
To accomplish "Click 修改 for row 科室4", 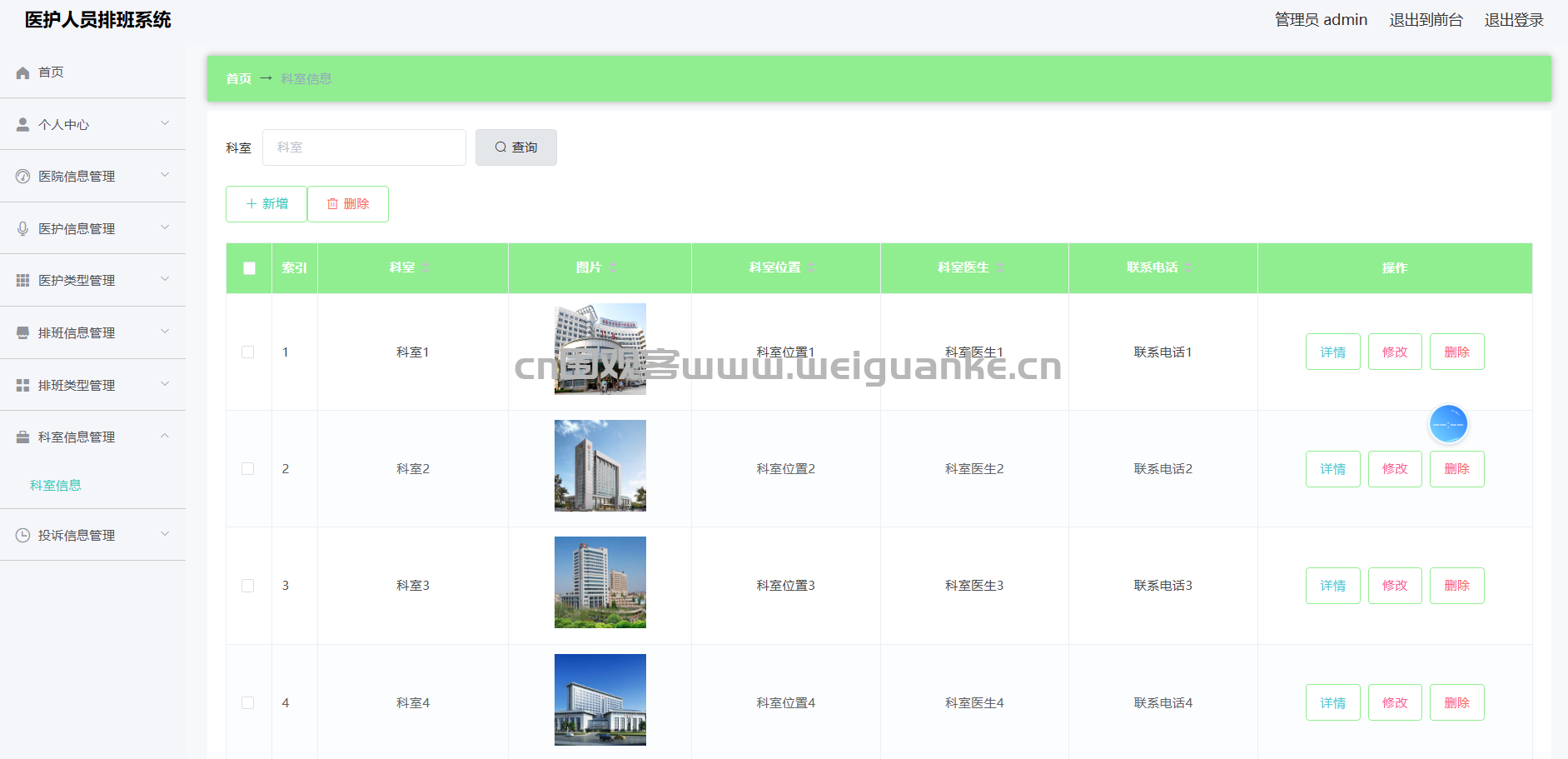I will [1395, 702].
